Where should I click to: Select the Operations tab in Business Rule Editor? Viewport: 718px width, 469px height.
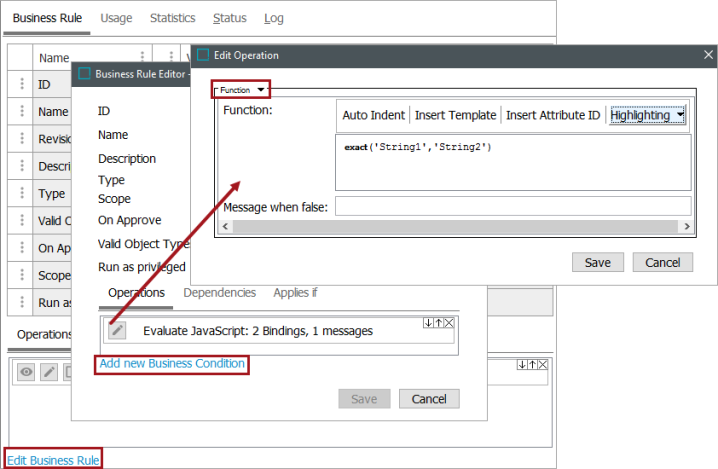136,293
